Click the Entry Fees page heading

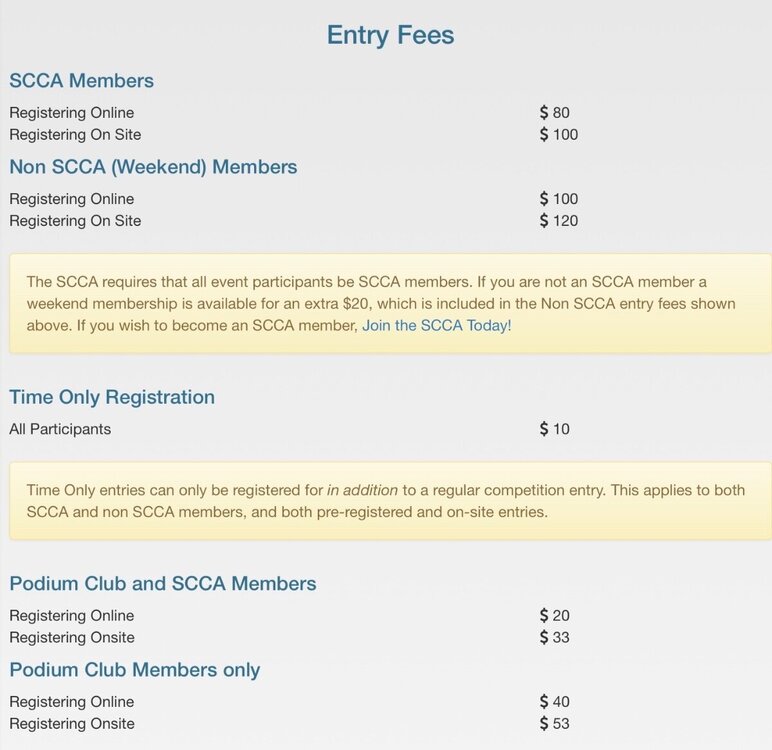coord(390,35)
